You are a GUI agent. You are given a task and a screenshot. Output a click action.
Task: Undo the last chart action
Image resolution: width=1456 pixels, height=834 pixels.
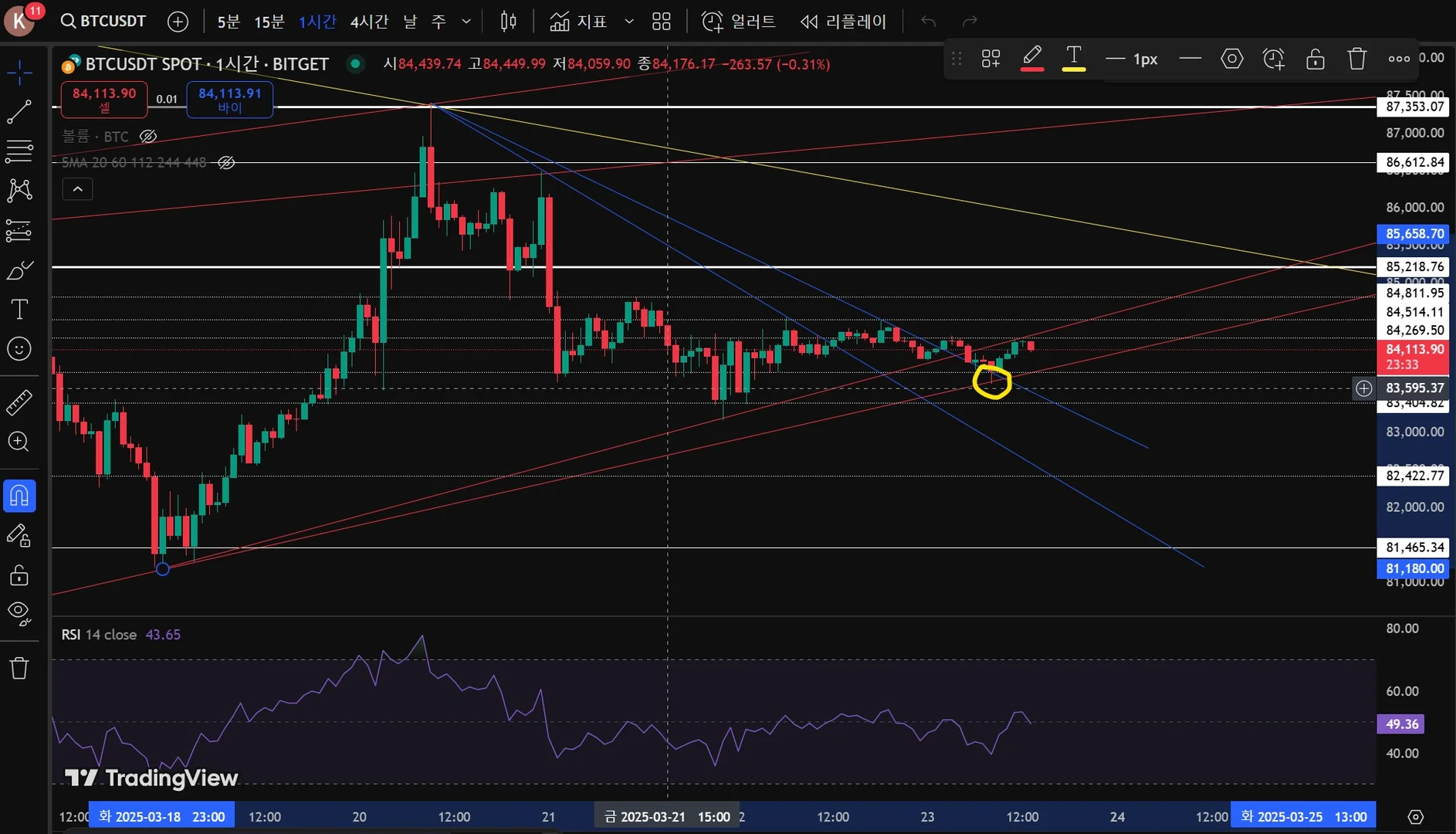(x=929, y=22)
